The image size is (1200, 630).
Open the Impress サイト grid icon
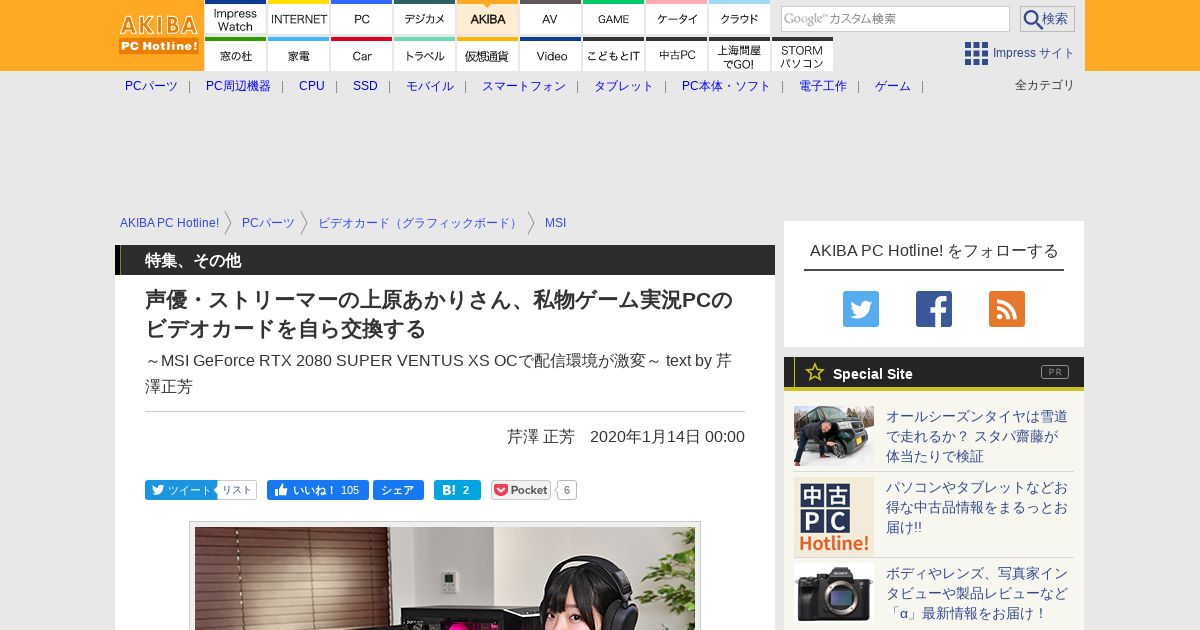point(976,53)
